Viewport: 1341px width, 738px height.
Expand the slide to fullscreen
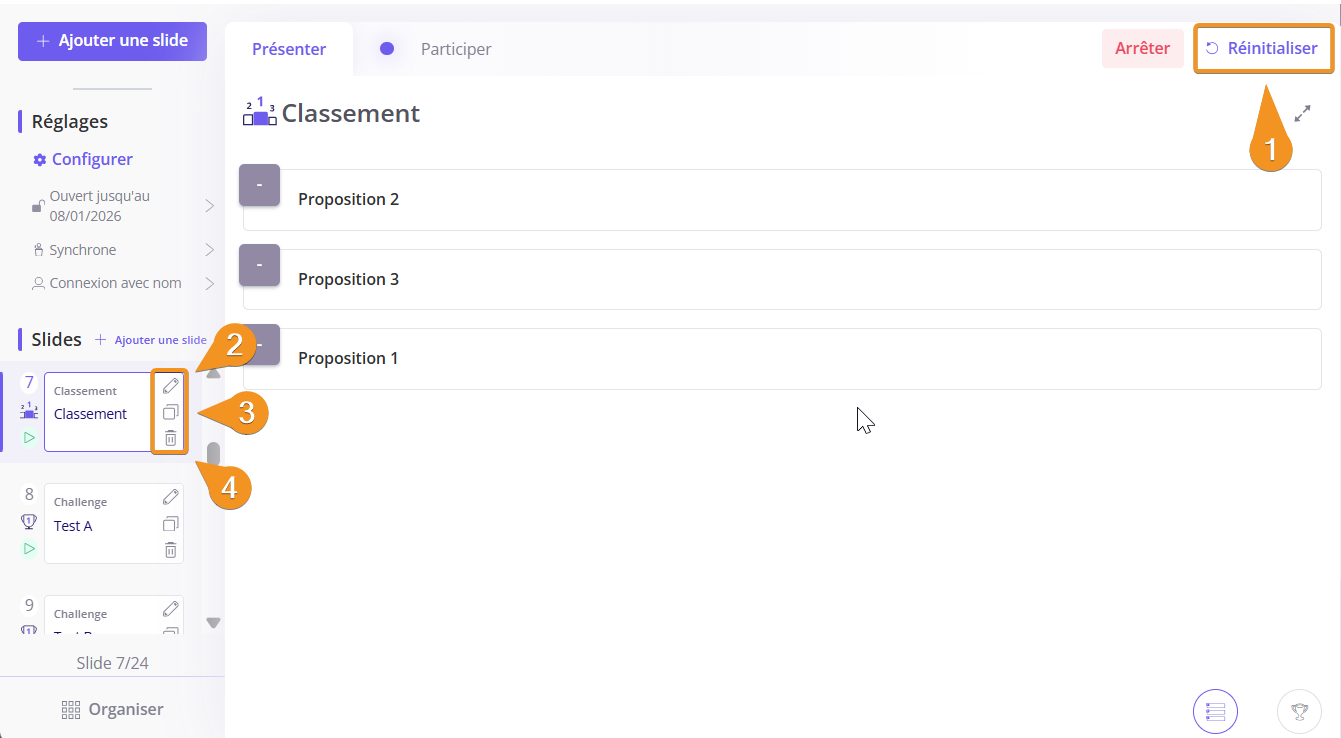tap(1302, 114)
